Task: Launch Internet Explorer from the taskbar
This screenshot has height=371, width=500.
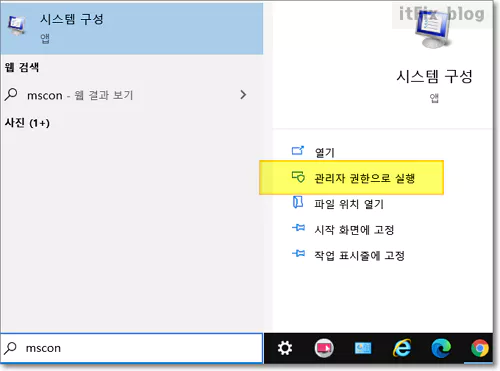Action: click(x=402, y=348)
